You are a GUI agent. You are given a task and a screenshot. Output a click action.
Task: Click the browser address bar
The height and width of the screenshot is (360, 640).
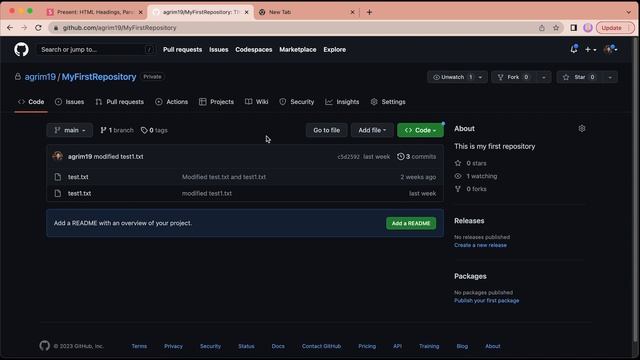(x=294, y=28)
